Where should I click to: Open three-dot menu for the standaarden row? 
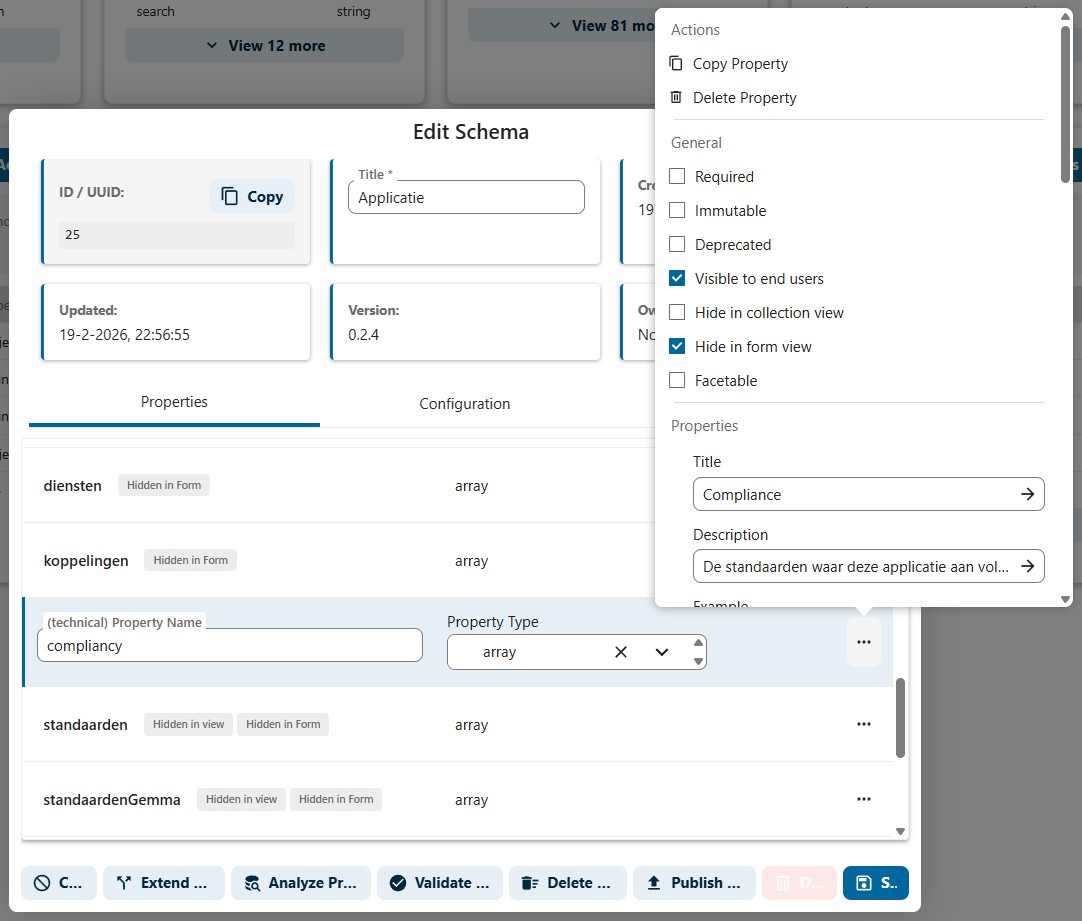864,725
